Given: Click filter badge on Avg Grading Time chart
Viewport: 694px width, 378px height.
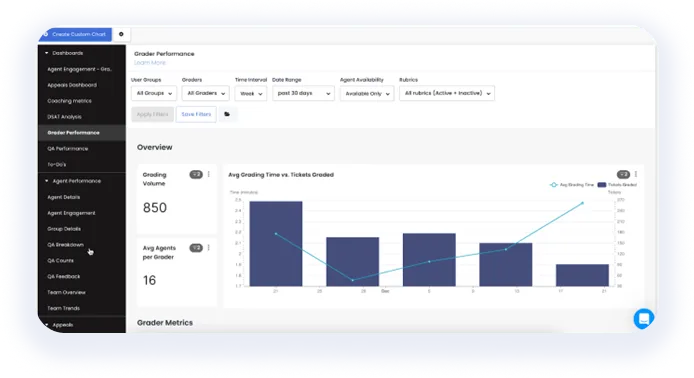Looking at the screenshot, I should (623, 174).
